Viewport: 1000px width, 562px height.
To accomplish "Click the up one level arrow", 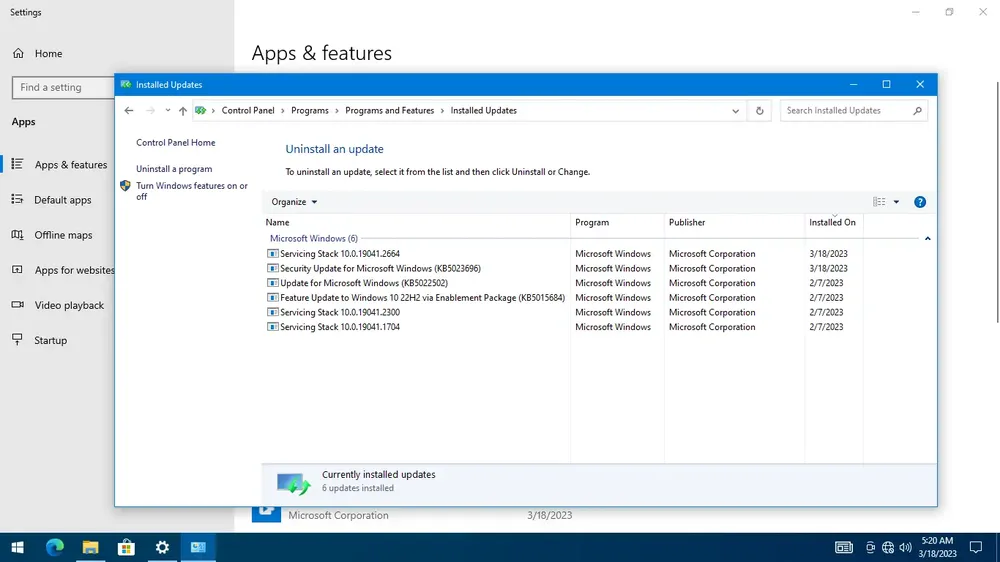I will pos(183,110).
